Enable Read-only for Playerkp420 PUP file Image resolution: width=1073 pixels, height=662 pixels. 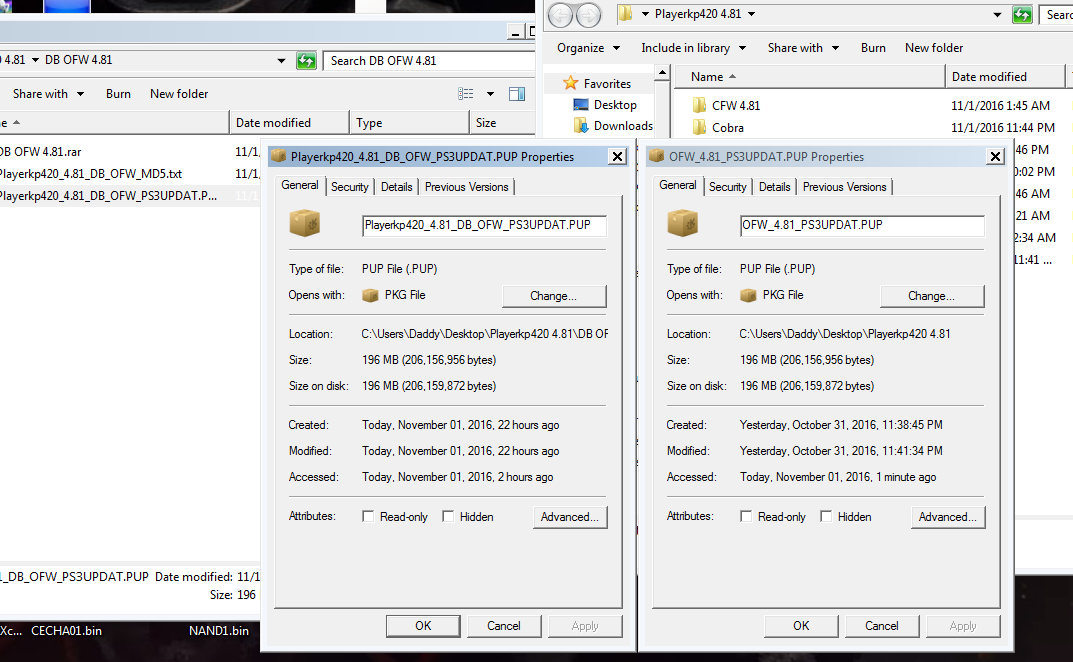pos(369,517)
